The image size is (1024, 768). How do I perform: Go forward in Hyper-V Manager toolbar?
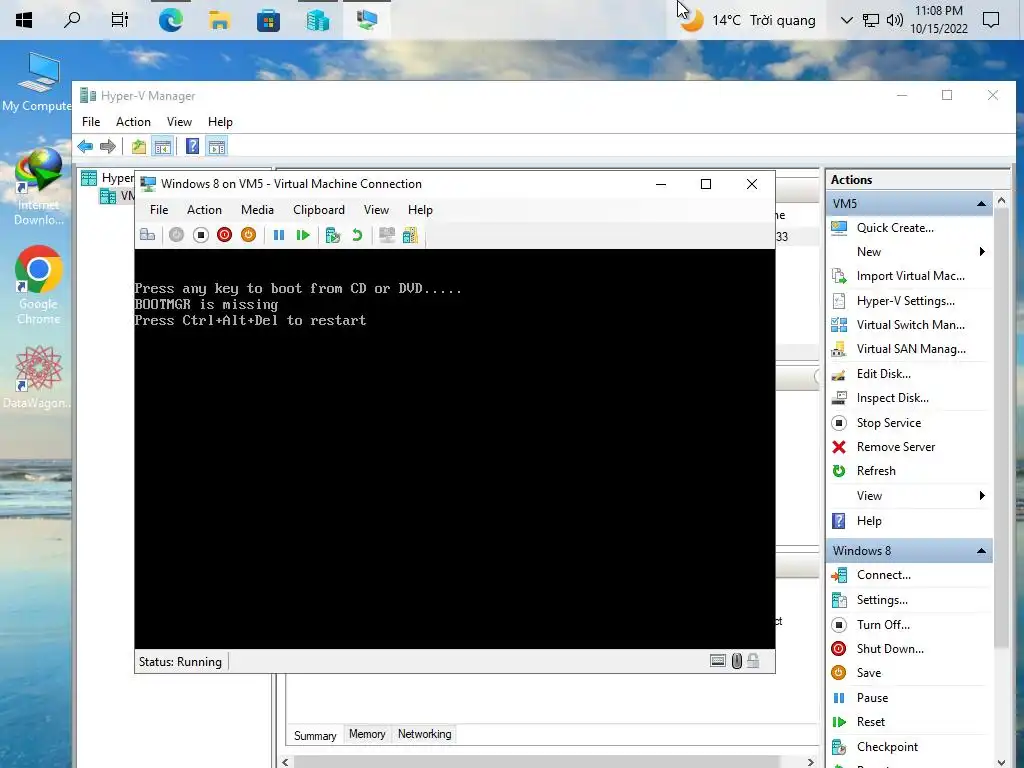(108, 146)
